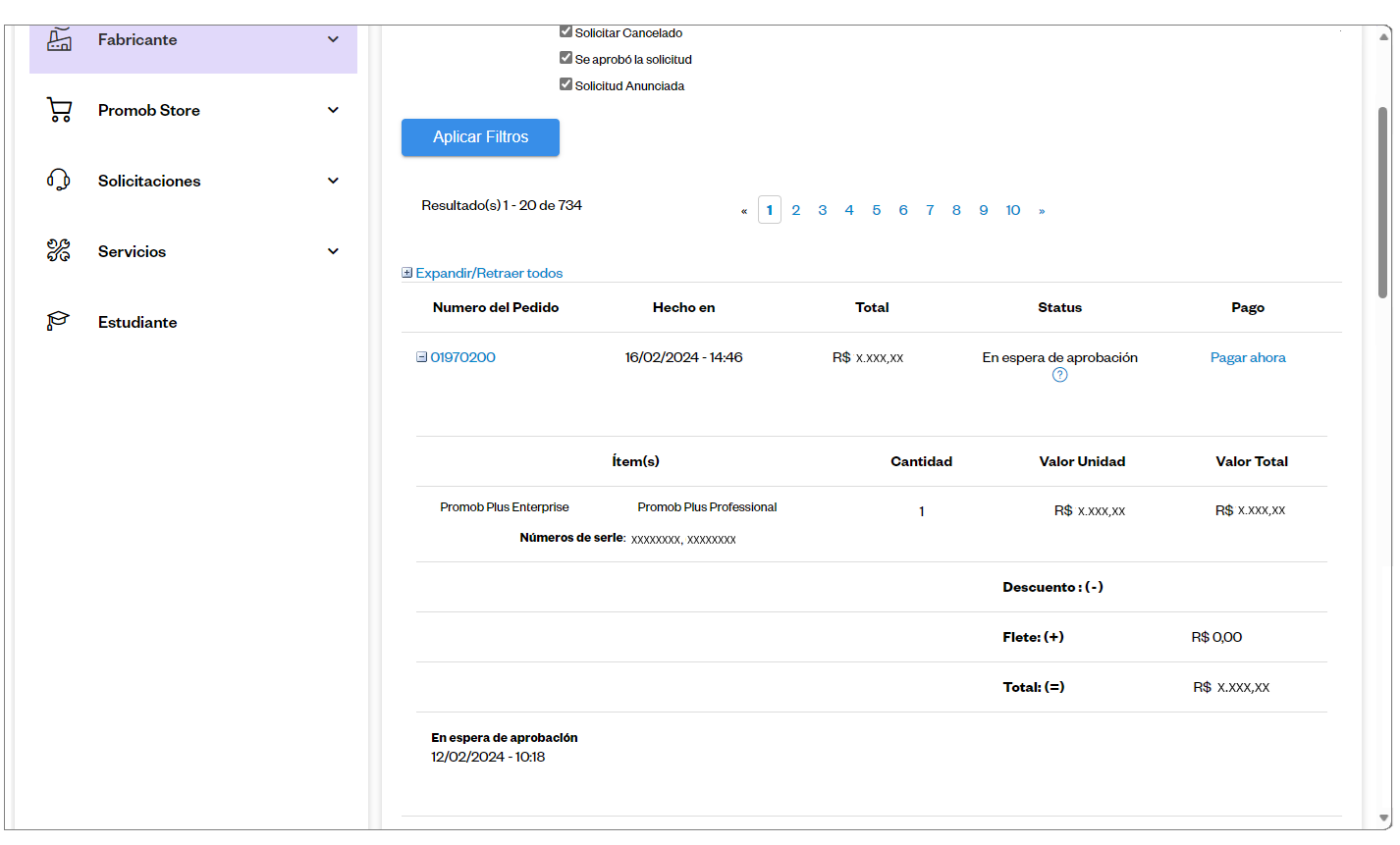Go to results page 6
This screenshot has height=845, width=1400.
[903, 210]
